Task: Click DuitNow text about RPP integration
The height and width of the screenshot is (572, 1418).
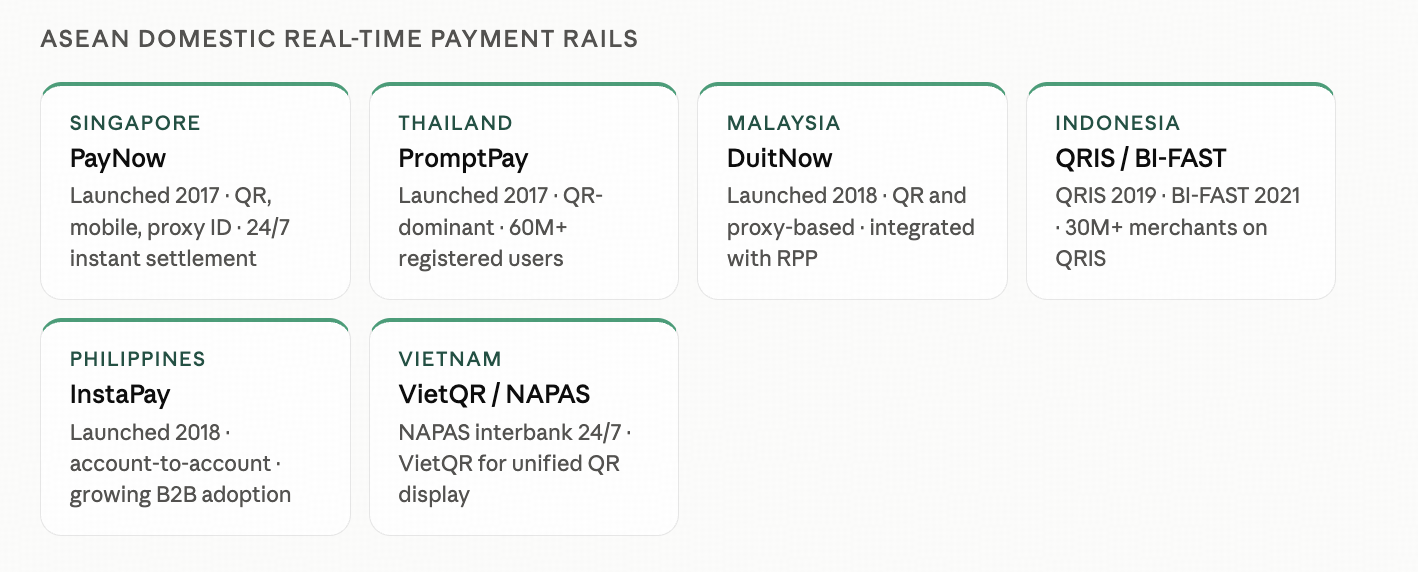Action: 850,243
